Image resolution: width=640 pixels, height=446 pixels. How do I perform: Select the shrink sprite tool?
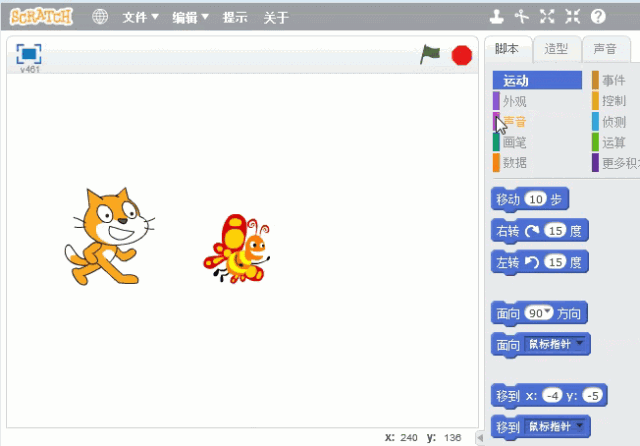572,17
